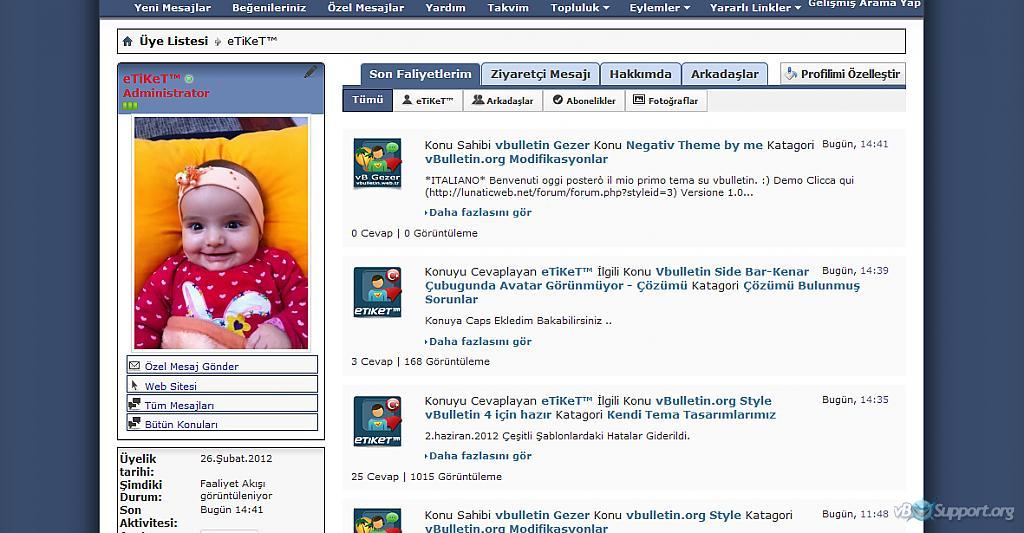Click Profilimi Özelleştir button

pyautogui.click(x=843, y=74)
